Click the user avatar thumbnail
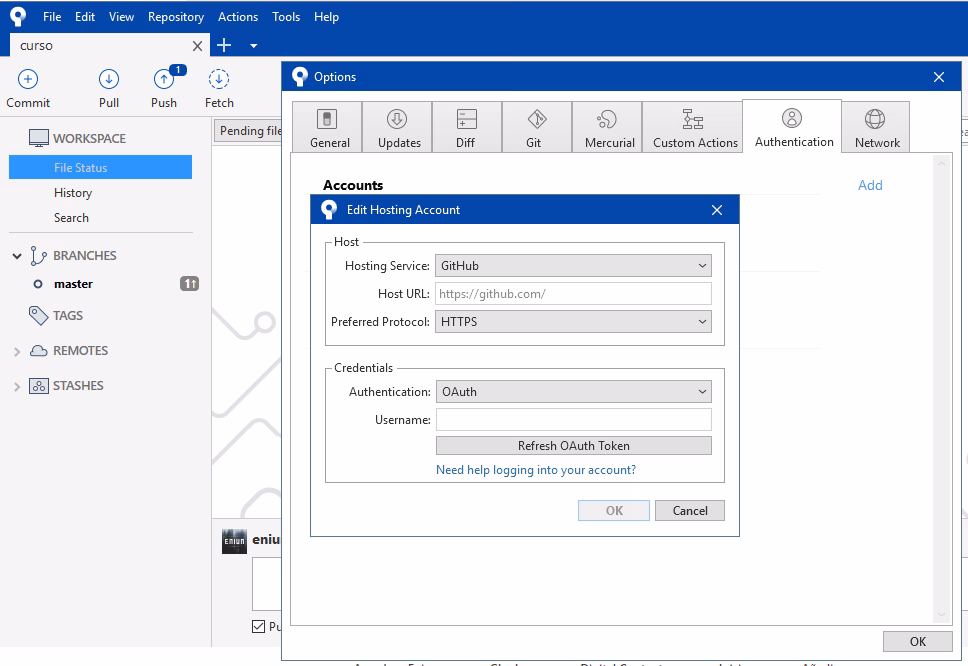 (x=234, y=541)
